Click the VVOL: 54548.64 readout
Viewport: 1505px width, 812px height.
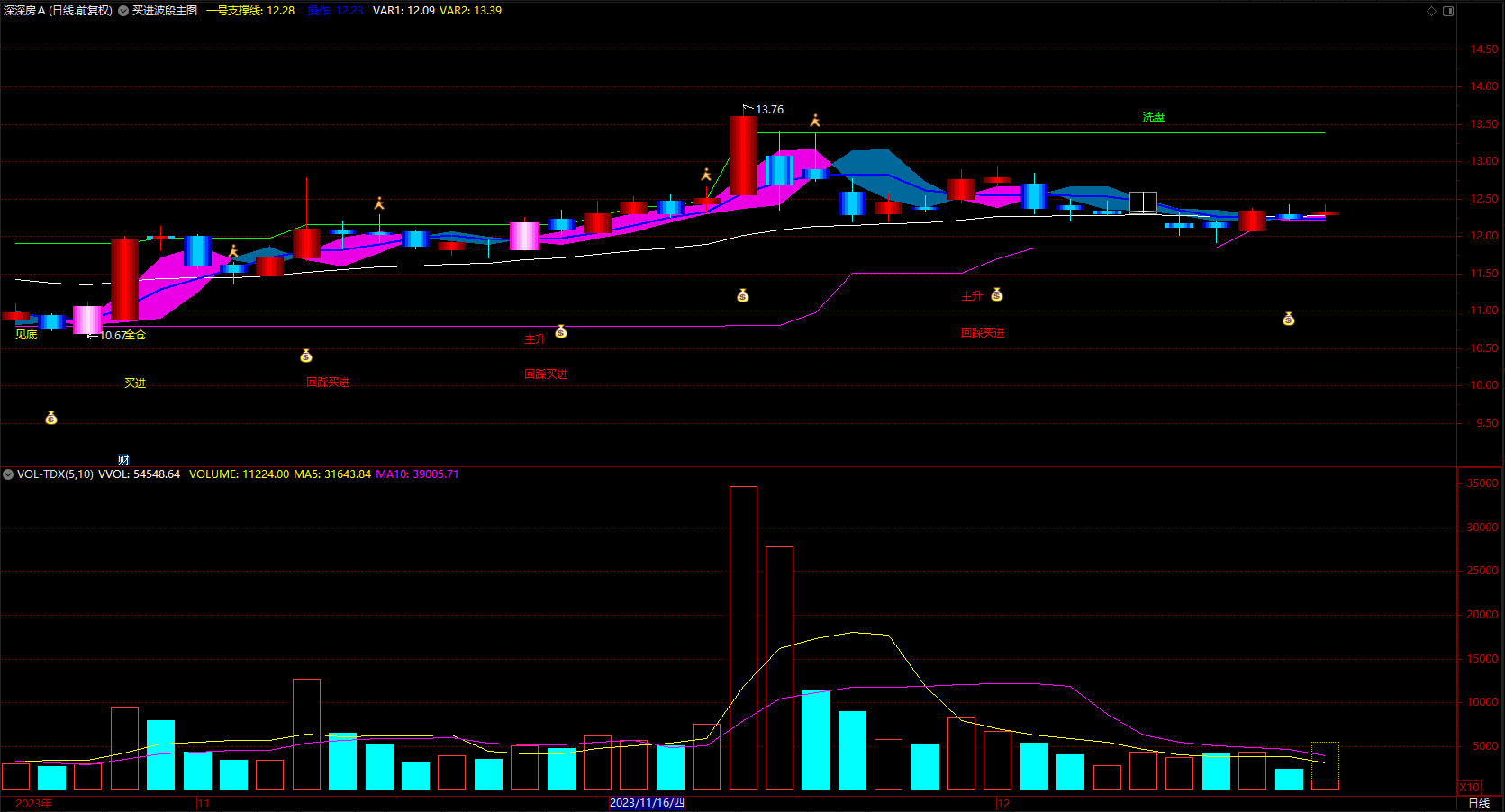139,474
